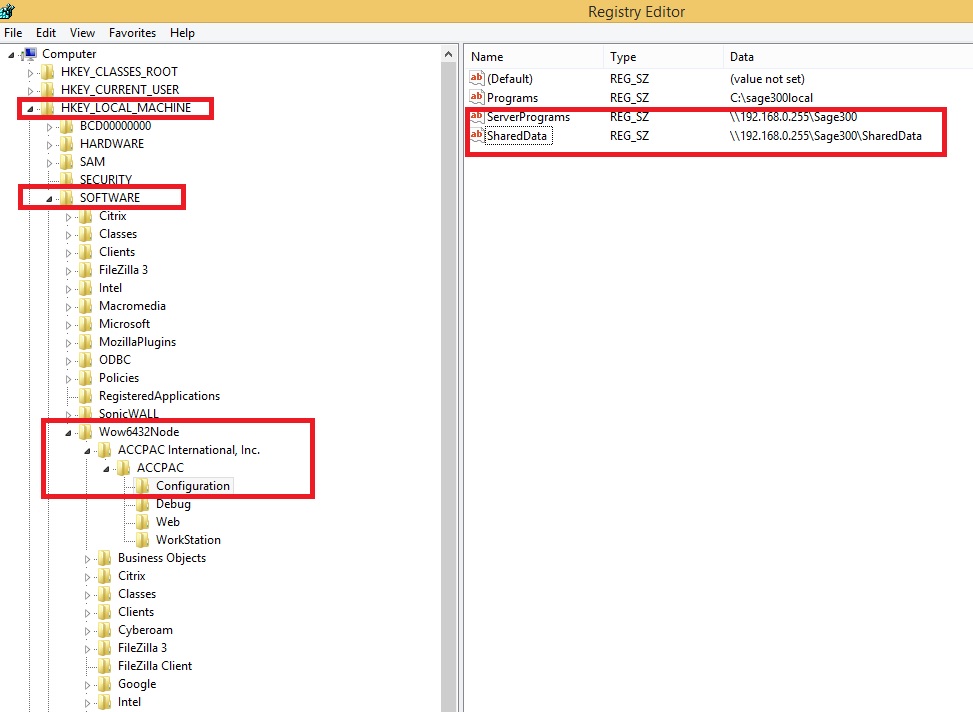Collapse the Computer root node
The width and height of the screenshot is (973, 712).
tap(11, 55)
